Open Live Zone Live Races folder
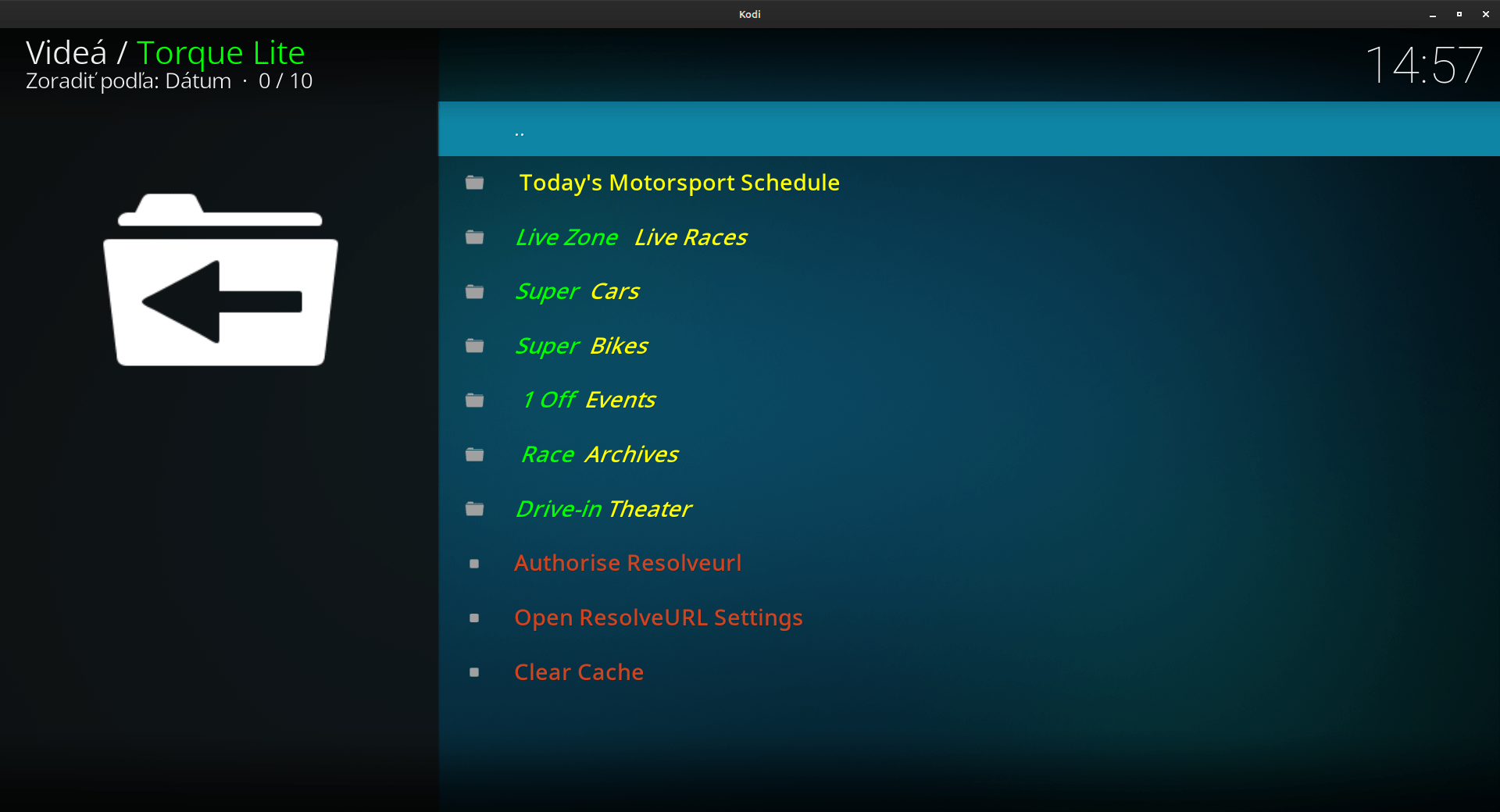Image resolution: width=1500 pixels, height=812 pixels. click(969, 237)
